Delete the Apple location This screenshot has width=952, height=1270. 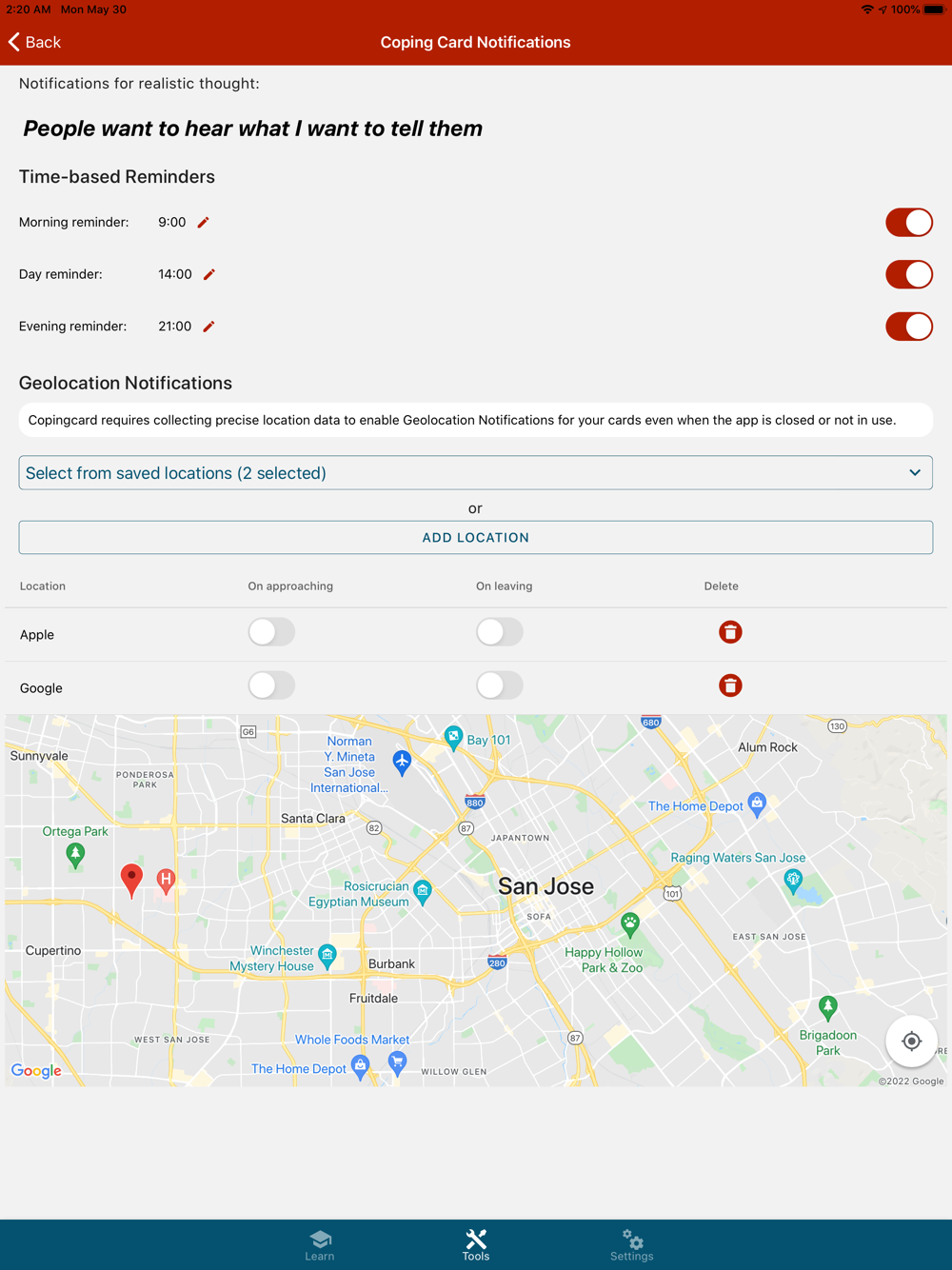[730, 632]
